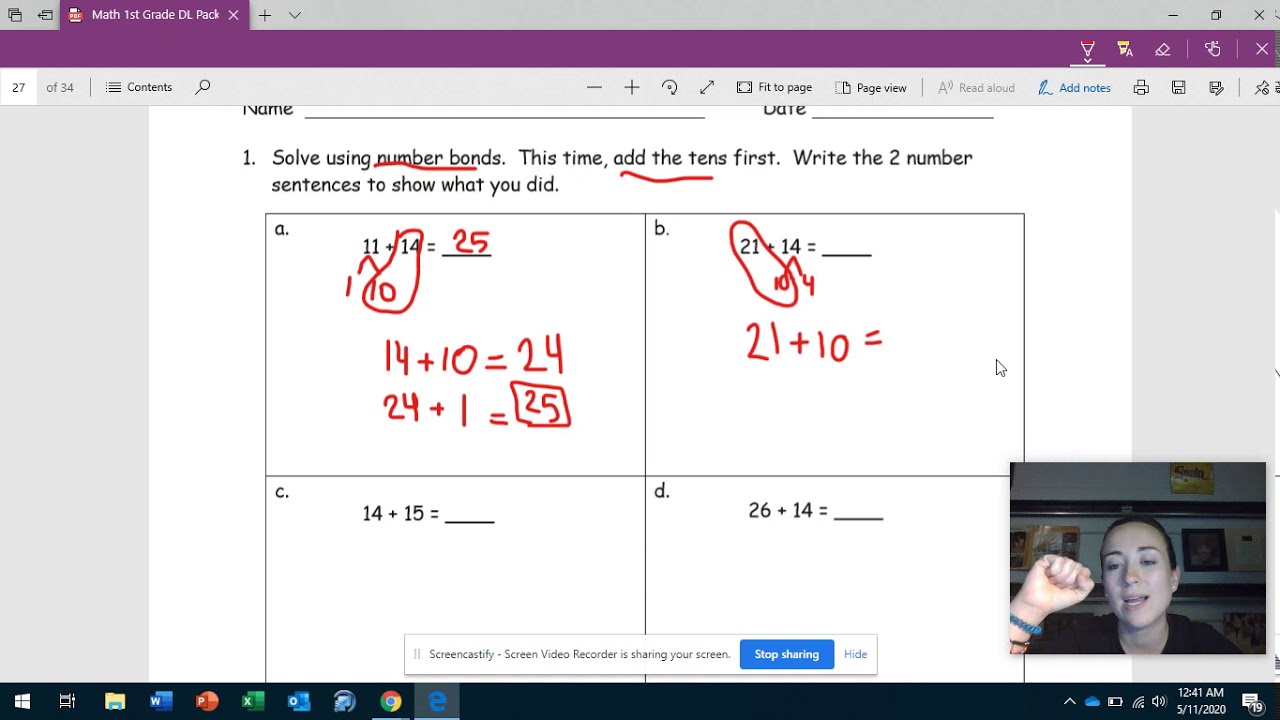Viewport: 1280px width, 720px height.
Task: Open Task View on taskbar
Action: (67, 701)
